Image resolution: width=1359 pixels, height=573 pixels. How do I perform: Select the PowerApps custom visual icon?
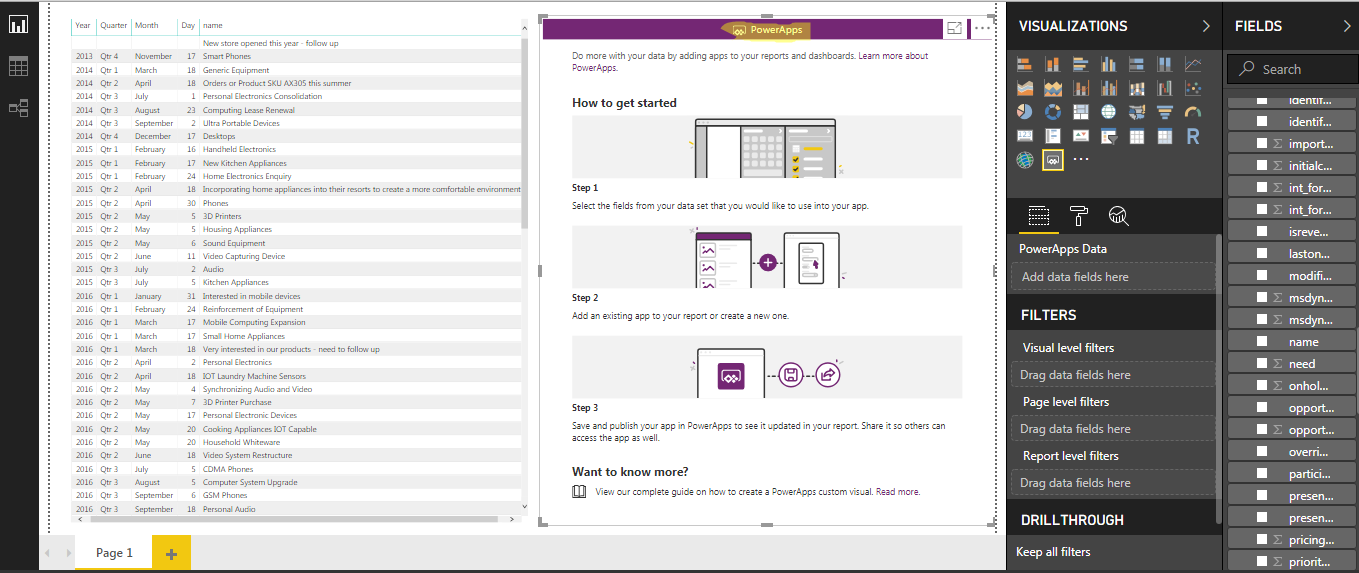[1052, 160]
